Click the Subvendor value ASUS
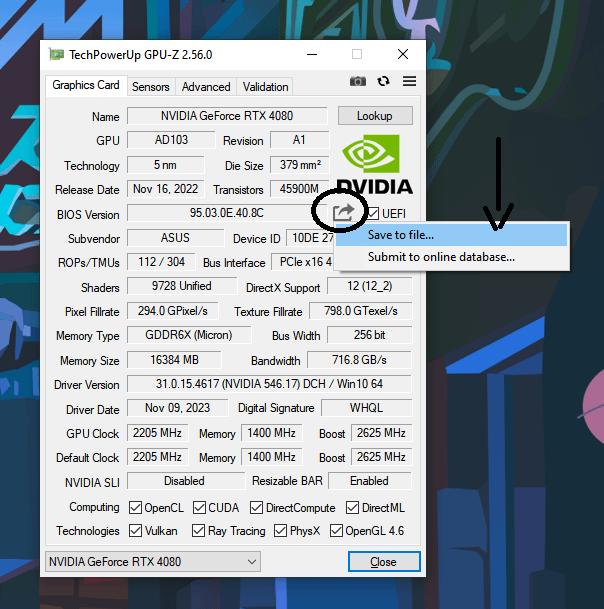The width and height of the screenshot is (604, 609). click(x=176, y=238)
